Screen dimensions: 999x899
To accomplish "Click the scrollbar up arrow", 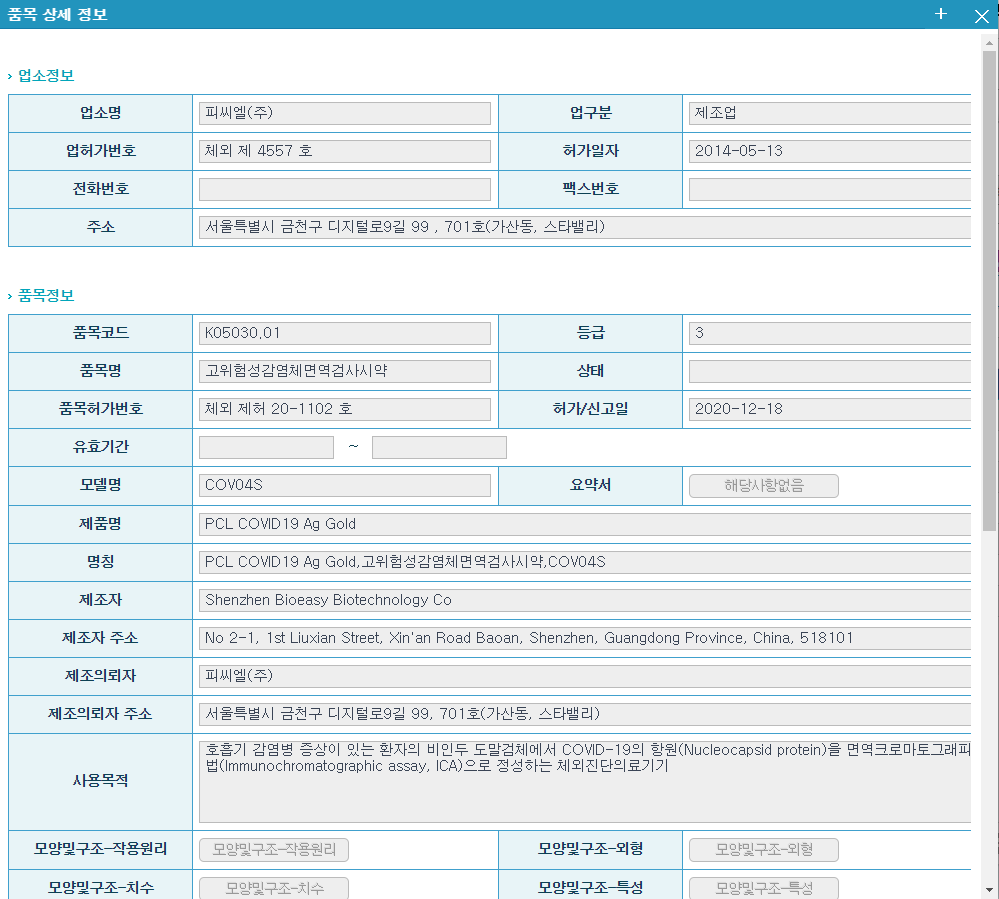I will click(989, 43).
